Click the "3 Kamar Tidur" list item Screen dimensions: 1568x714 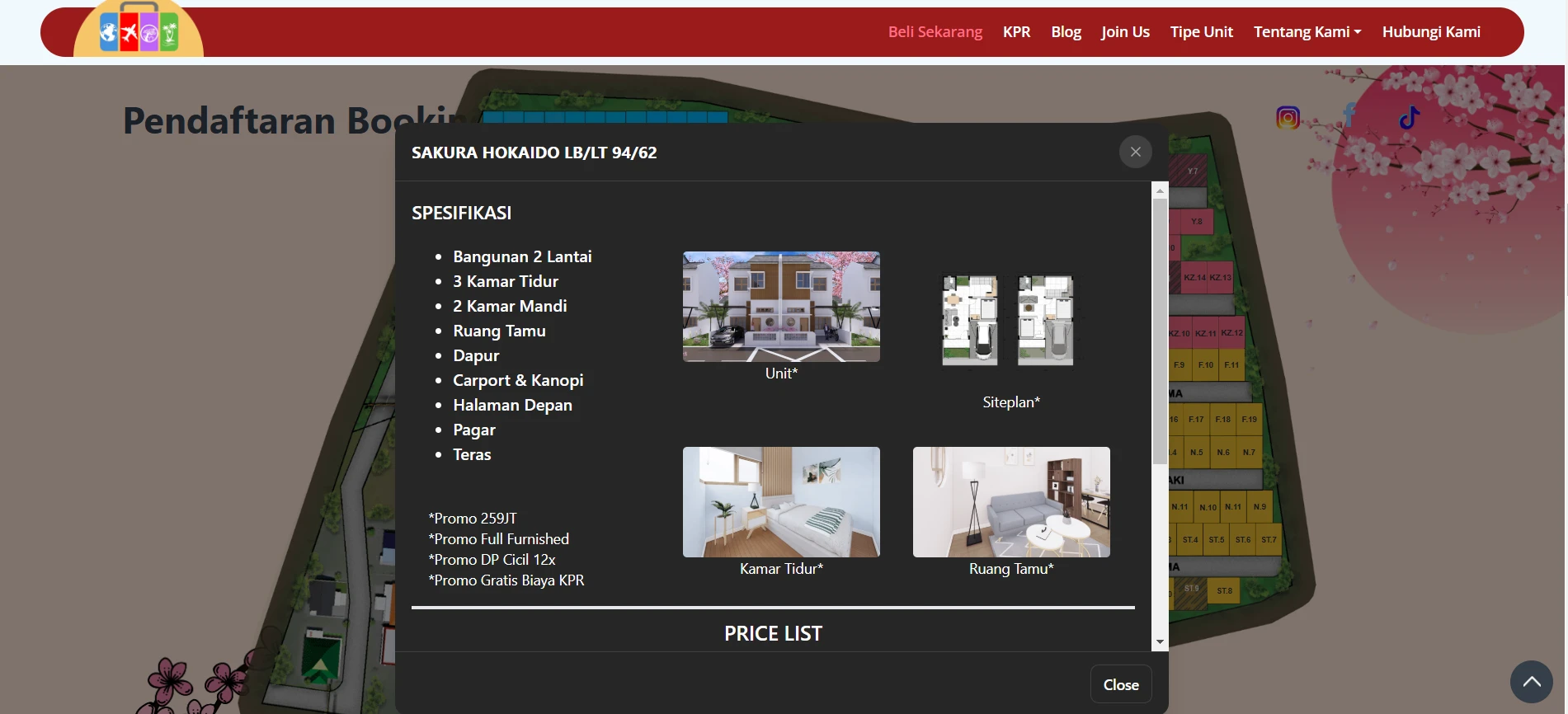506,281
